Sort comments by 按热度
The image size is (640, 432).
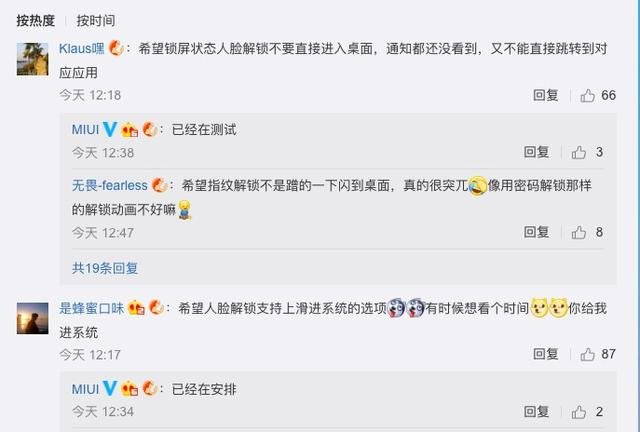[x=36, y=20]
